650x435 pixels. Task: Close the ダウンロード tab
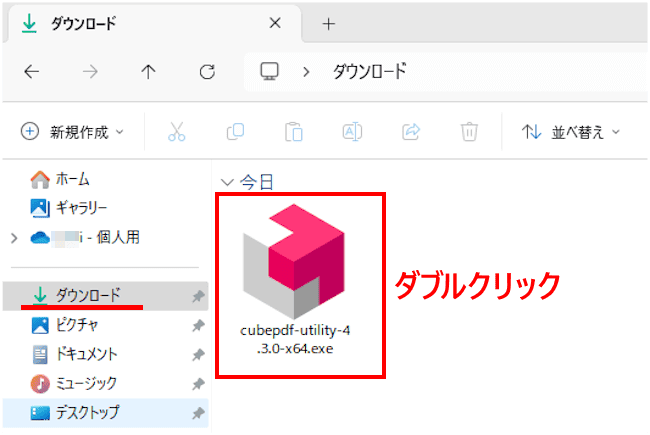point(275,23)
